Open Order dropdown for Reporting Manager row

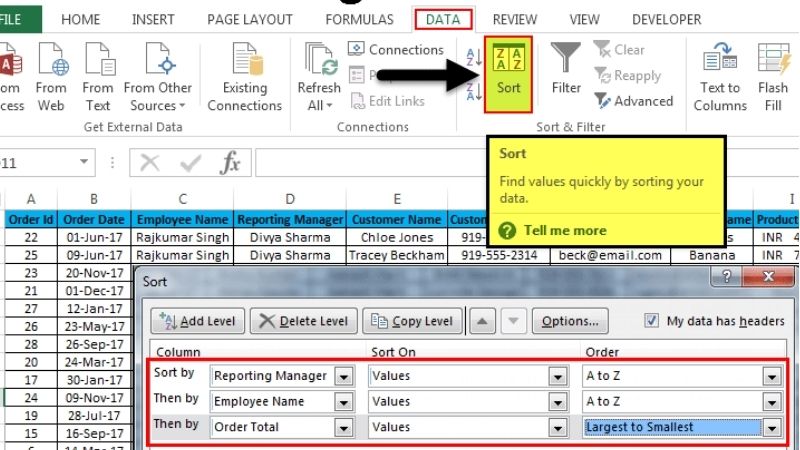tap(772, 376)
